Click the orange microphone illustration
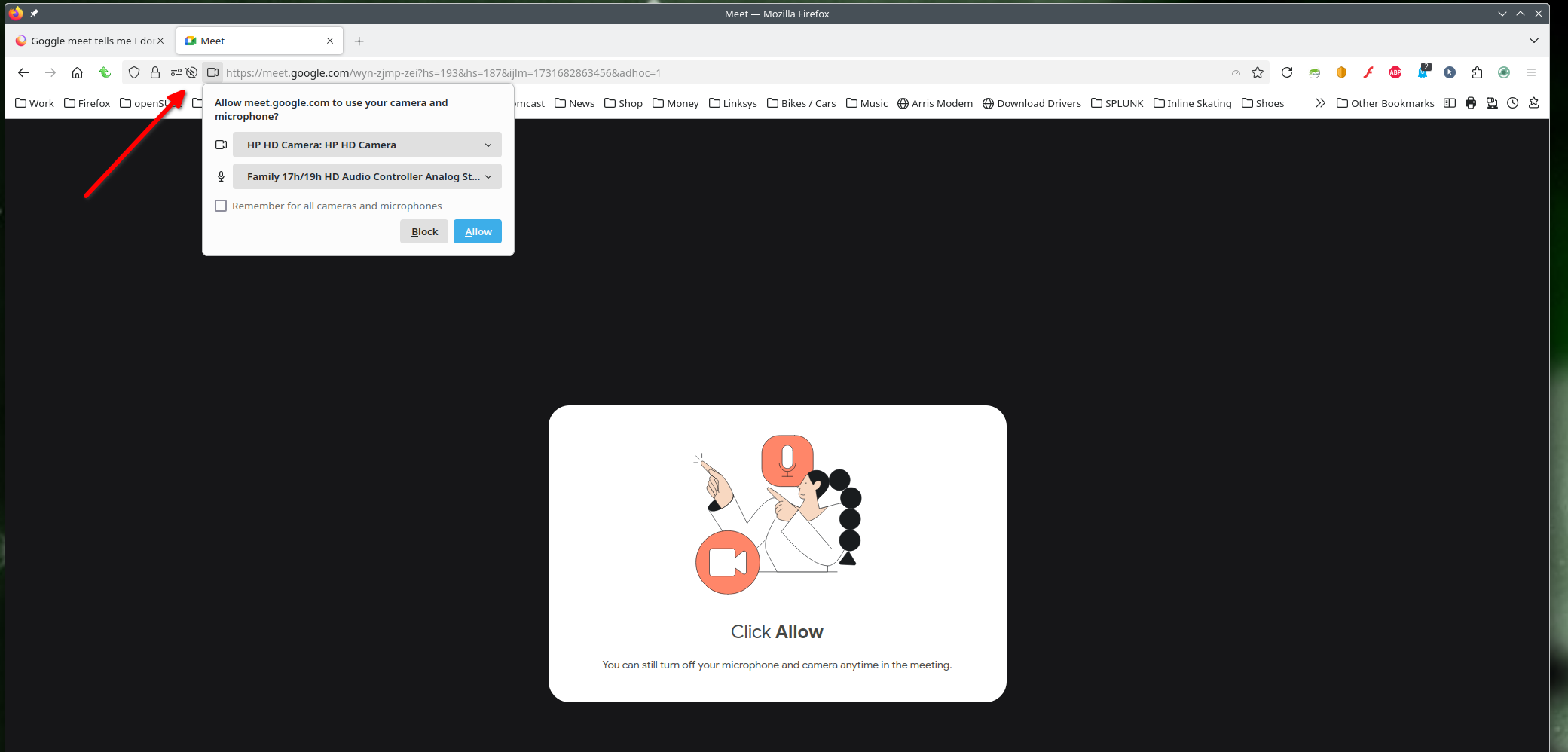This screenshot has width=1568, height=752. tap(787, 460)
